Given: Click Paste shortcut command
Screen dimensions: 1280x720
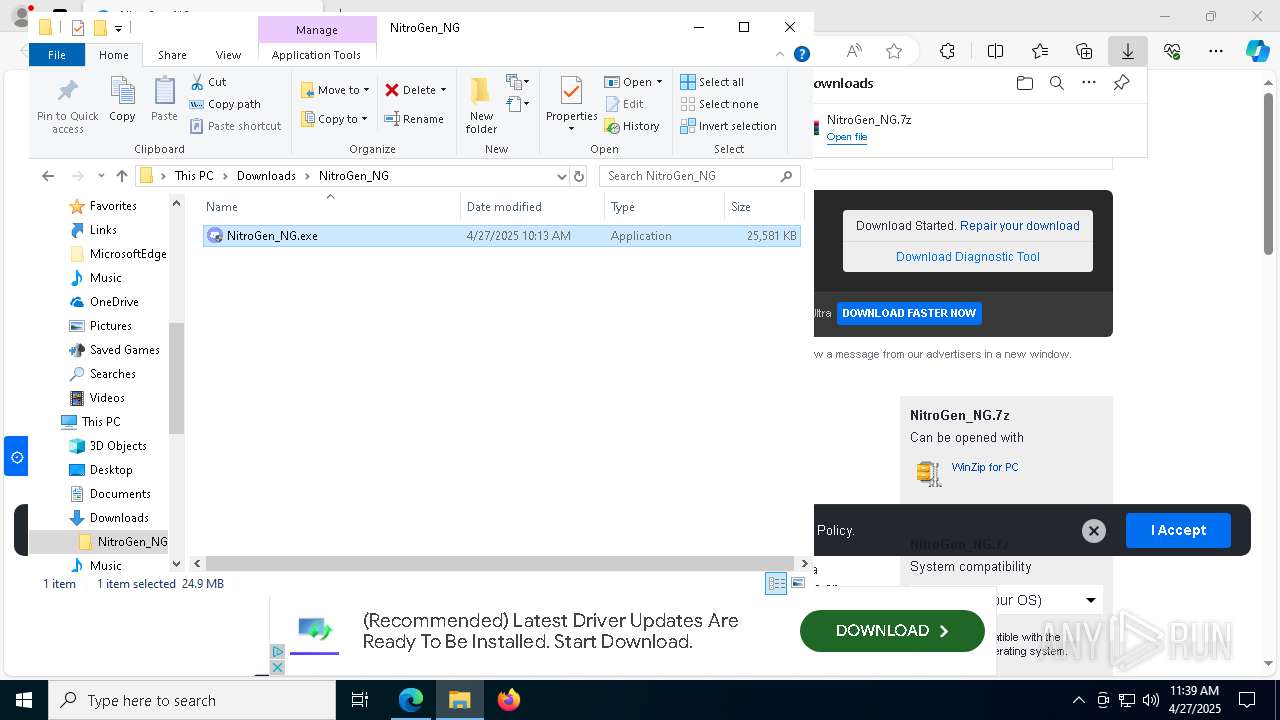Looking at the screenshot, I should pyautogui.click(x=235, y=126).
